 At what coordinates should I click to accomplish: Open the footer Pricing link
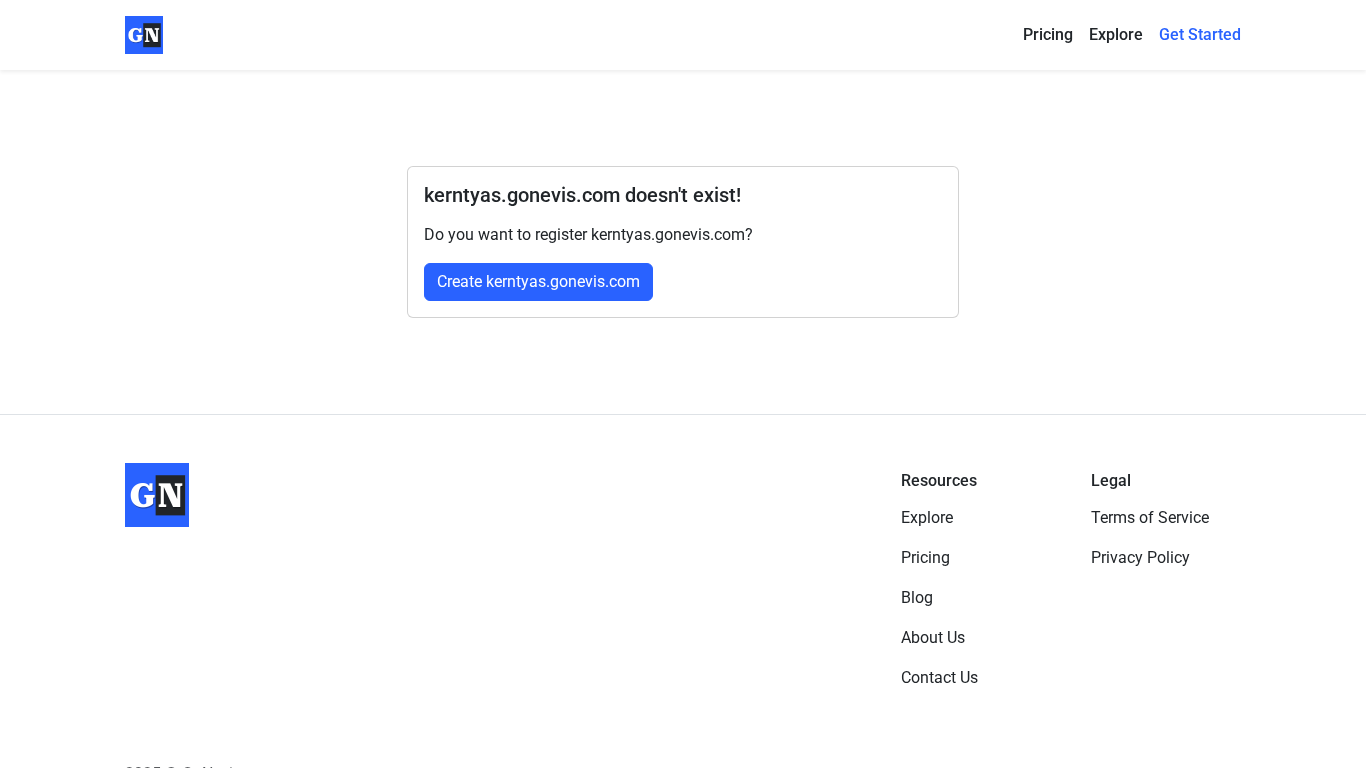[x=925, y=558]
